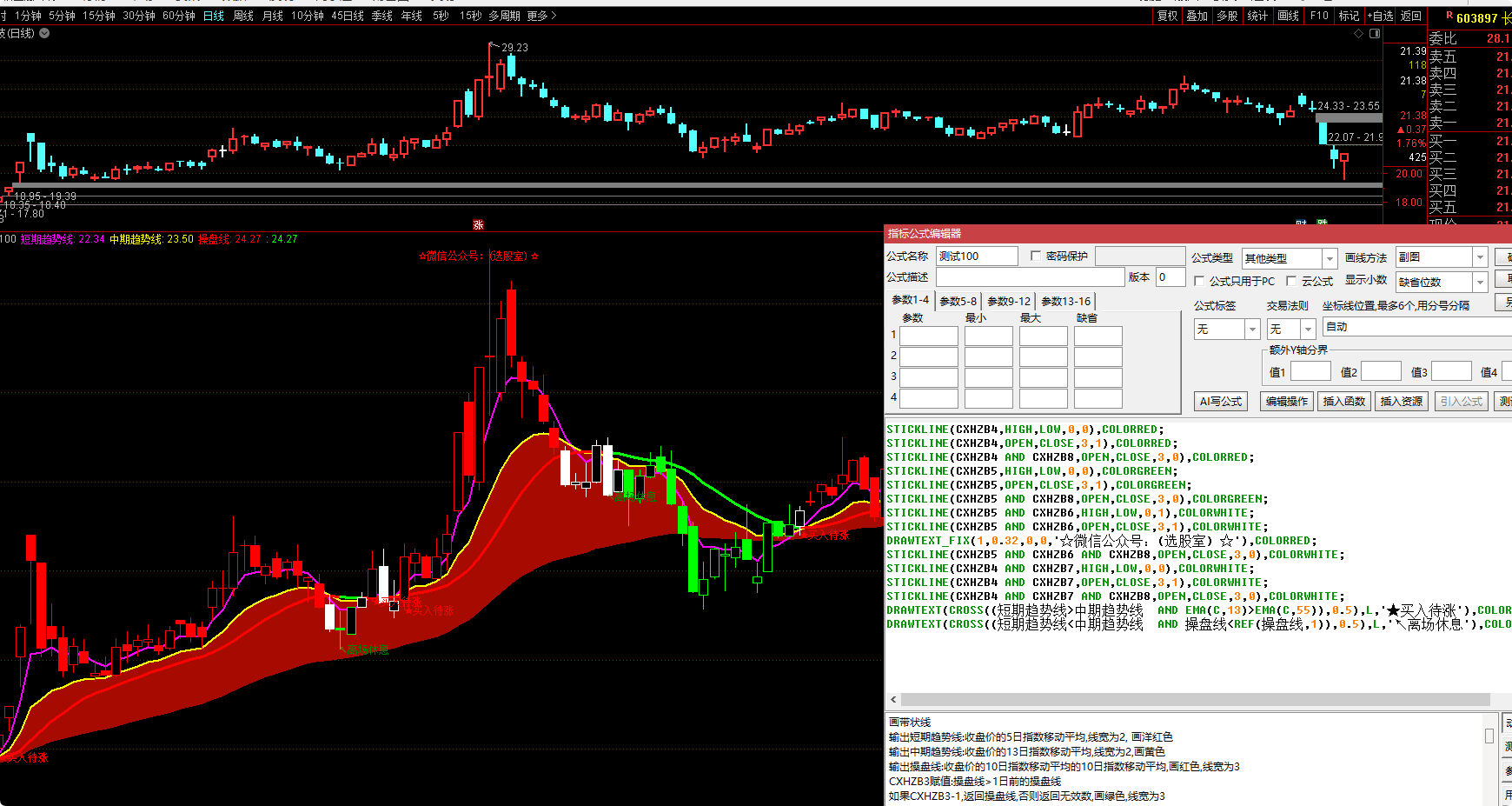1512x806 pixels.
Task: Open the 显示小数 dropdown
Action: [x=1480, y=282]
